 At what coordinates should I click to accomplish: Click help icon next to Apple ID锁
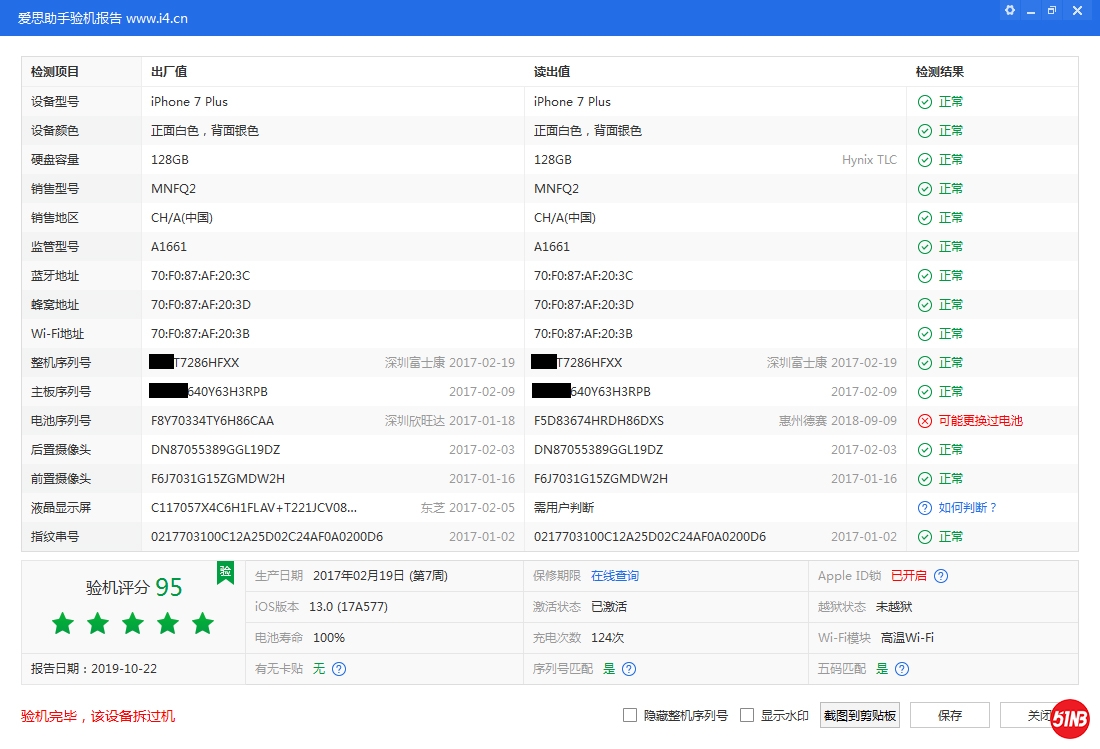[x=941, y=576]
